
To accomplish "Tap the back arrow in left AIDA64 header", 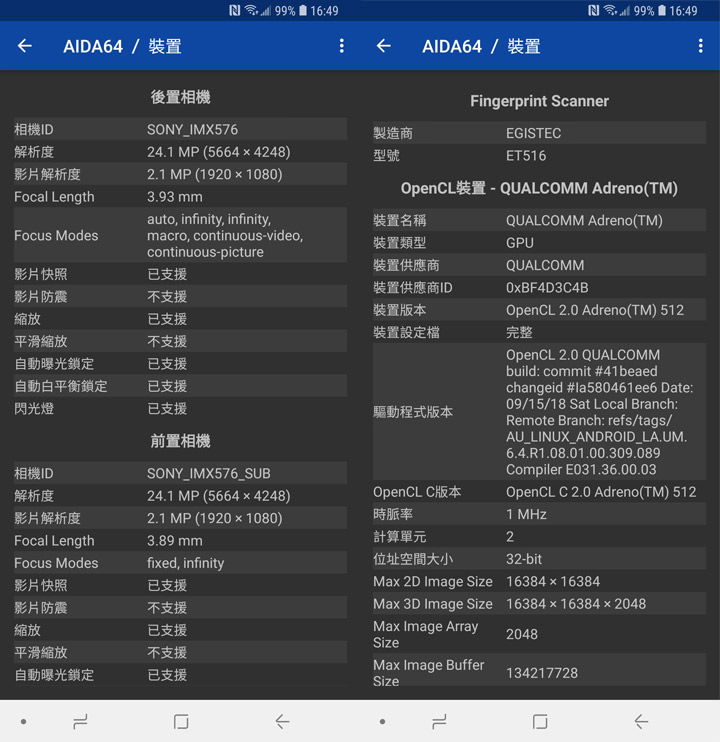I will pos(25,46).
